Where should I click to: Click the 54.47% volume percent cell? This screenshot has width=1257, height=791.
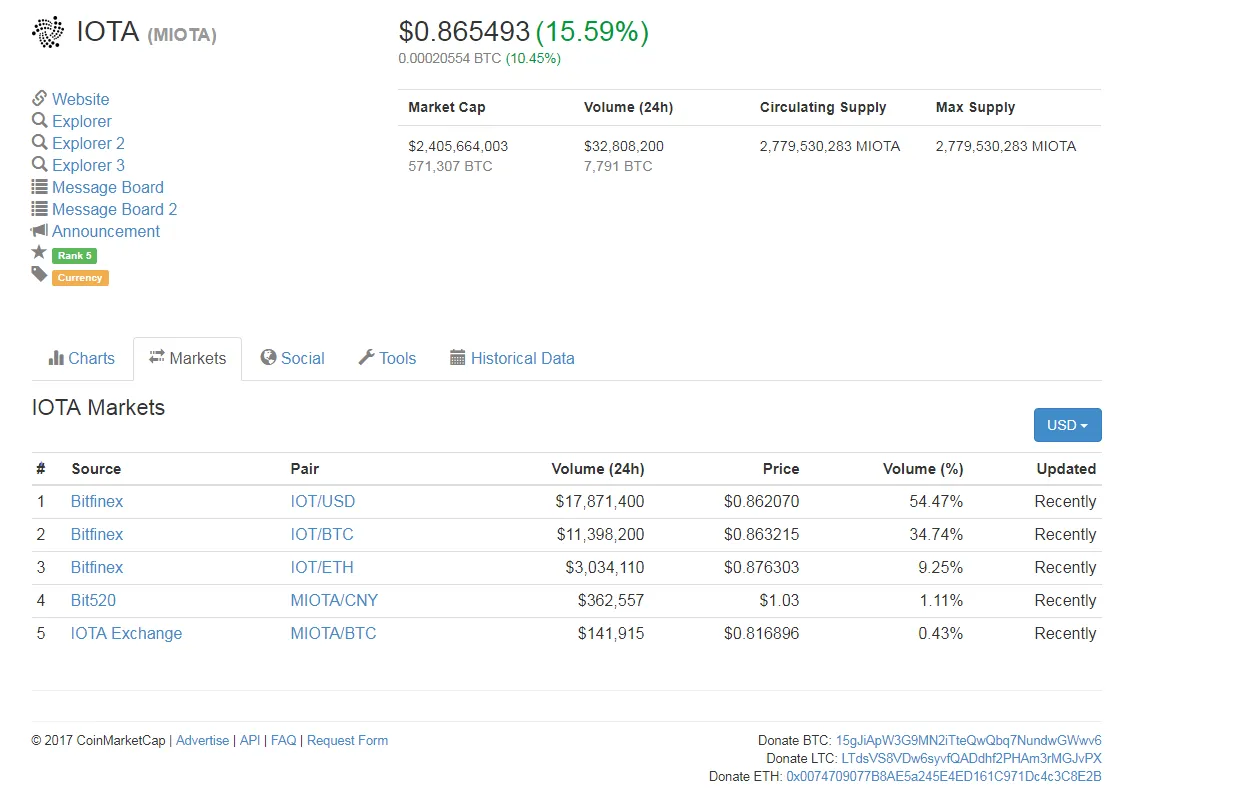click(x=936, y=501)
